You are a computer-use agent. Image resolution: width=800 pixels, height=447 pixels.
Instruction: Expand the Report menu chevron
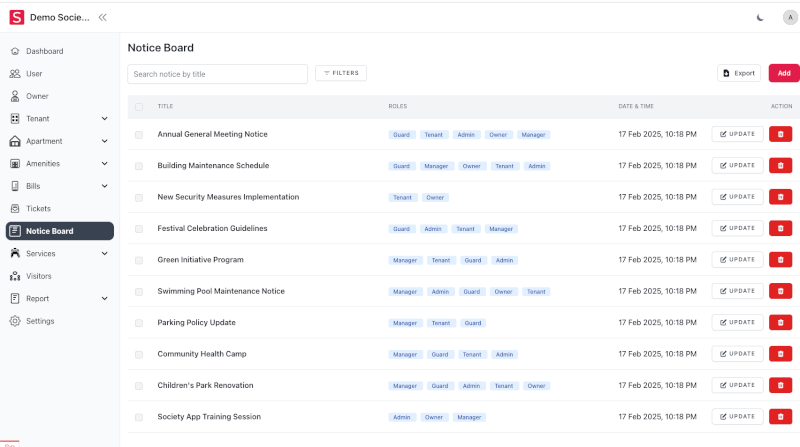tap(105, 299)
